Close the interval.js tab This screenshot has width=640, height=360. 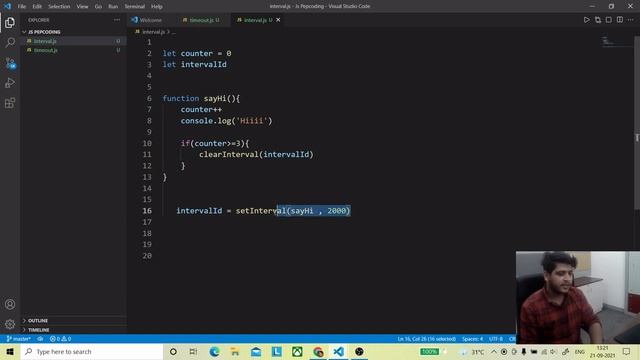[278, 20]
